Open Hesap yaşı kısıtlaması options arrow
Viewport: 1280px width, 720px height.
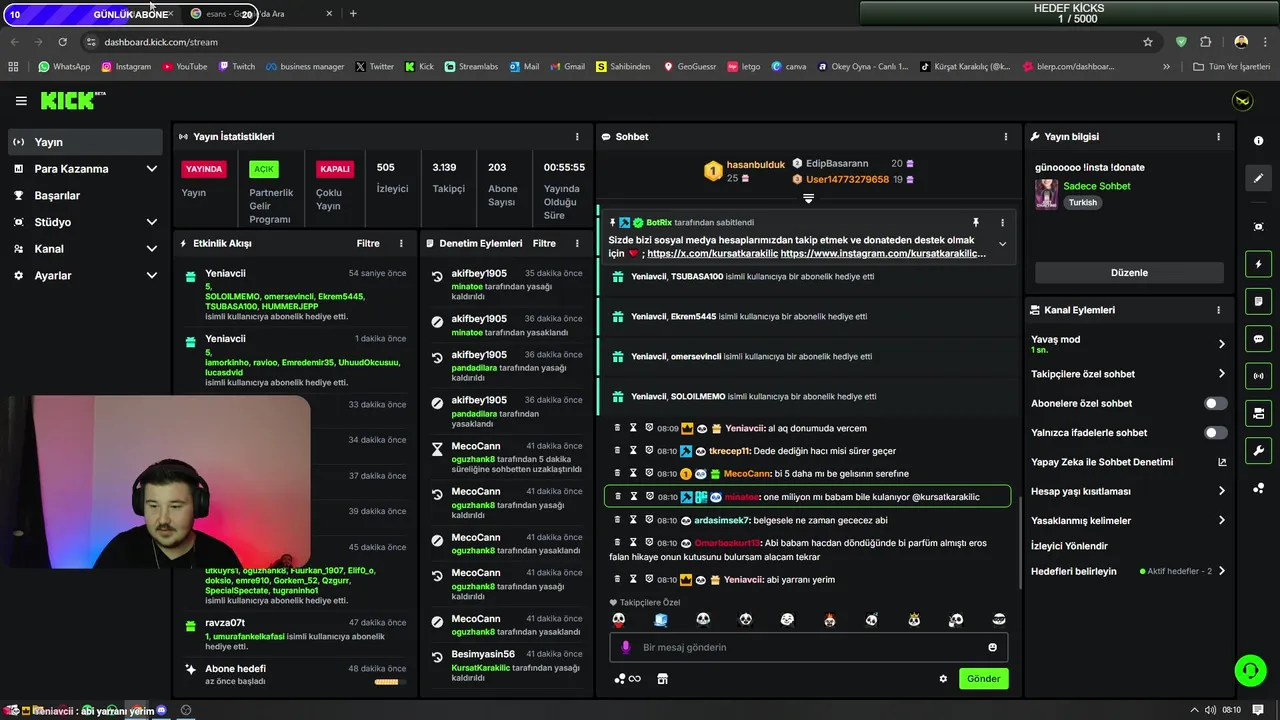coord(1221,491)
